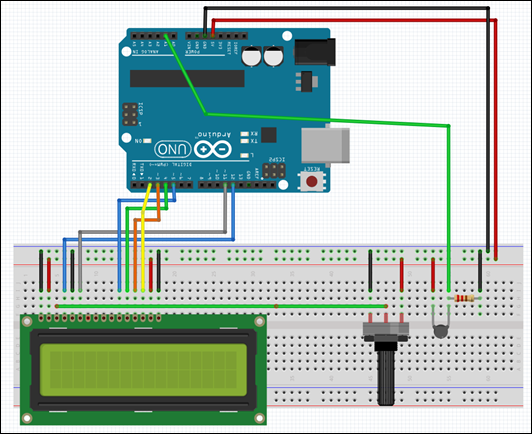
Task: Click the red reset button on the Arduino
Action: click(x=312, y=181)
